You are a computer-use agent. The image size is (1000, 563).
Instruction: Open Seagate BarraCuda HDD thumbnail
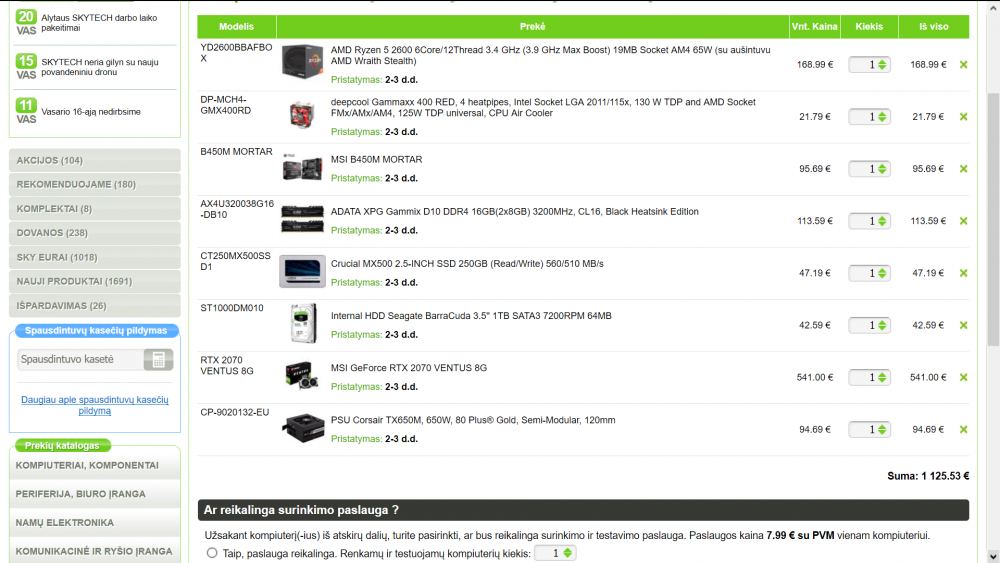pos(303,323)
